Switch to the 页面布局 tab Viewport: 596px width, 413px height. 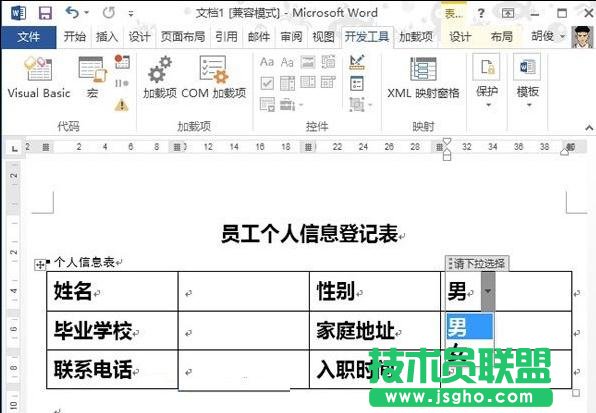(x=183, y=36)
